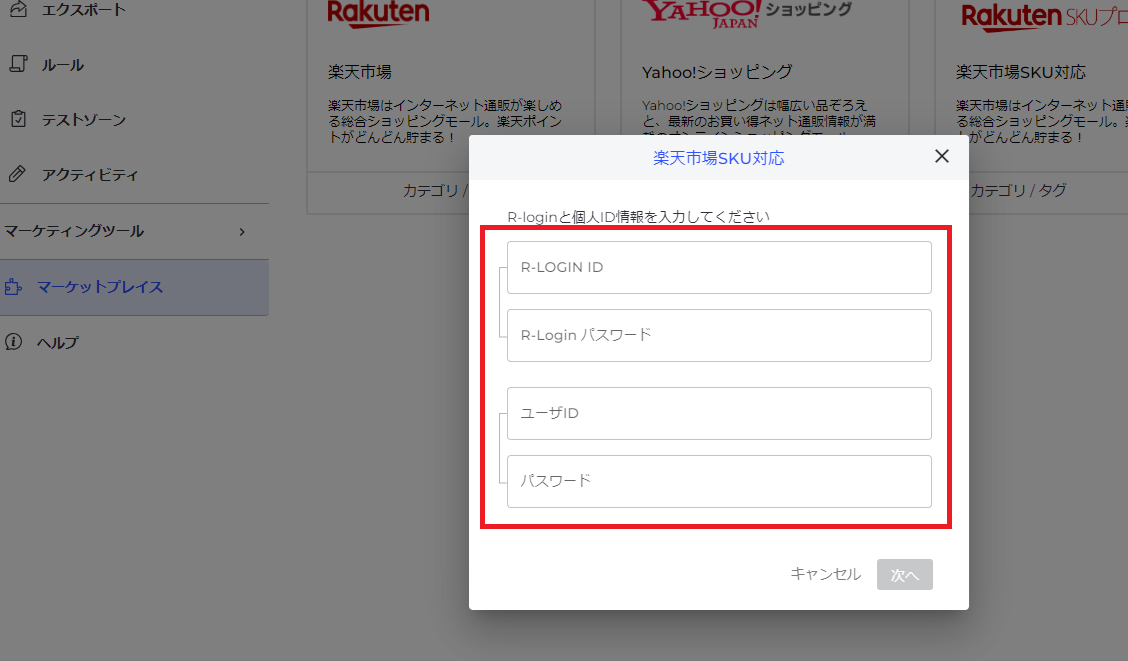Focus the ユーザID field
Screen dimensions: 1128x661
point(719,414)
